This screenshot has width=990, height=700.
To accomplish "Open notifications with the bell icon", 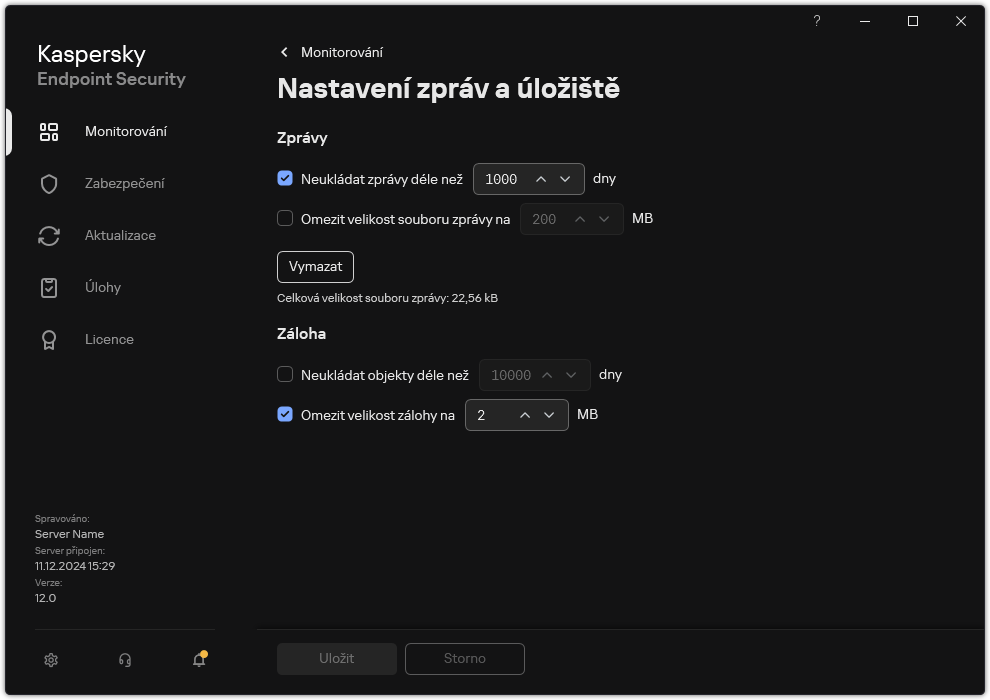I will tap(198, 660).
